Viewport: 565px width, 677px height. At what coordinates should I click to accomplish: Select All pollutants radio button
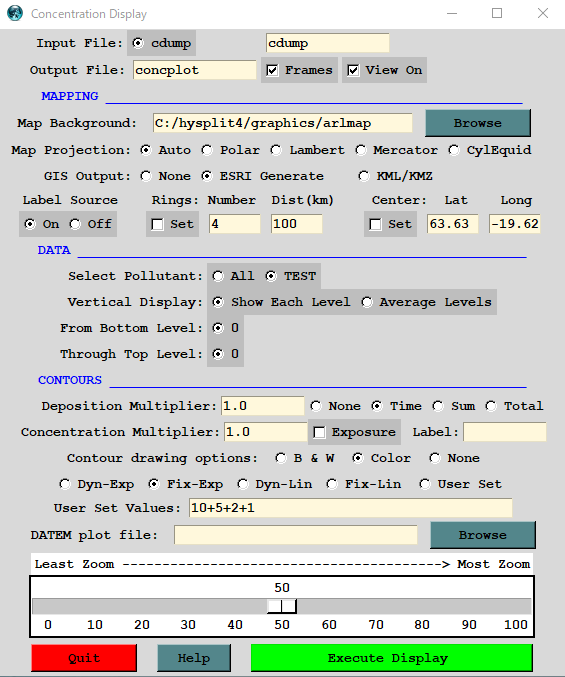(x=218, y=276)
